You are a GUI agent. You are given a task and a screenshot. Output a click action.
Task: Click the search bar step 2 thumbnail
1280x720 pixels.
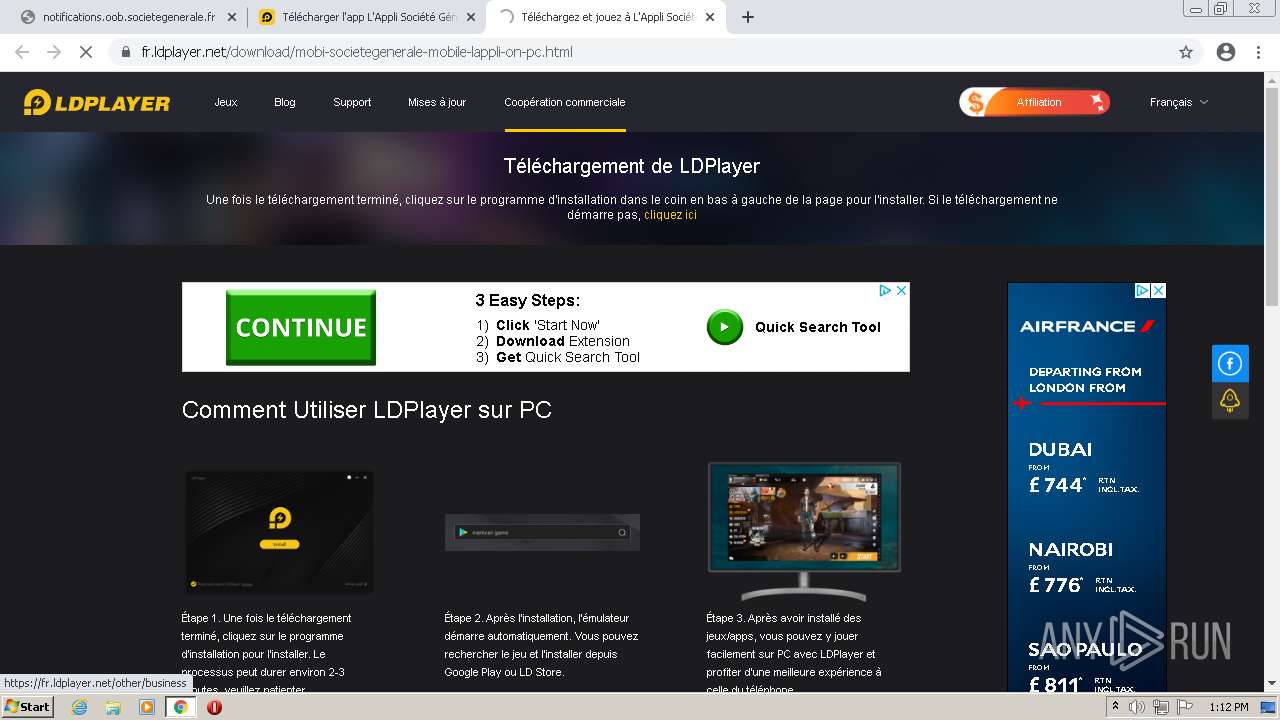coord(542,532)
